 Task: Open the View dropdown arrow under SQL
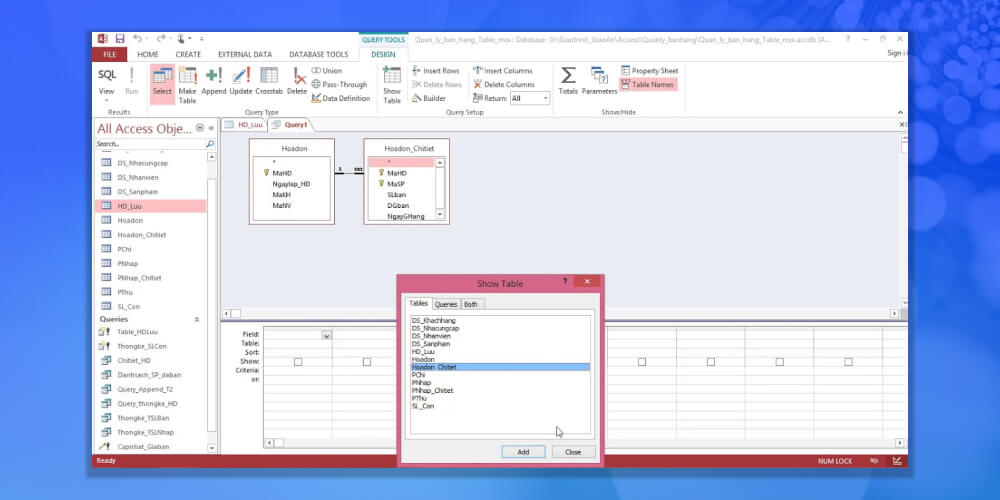pyautogui.click(x=107, y=100)
